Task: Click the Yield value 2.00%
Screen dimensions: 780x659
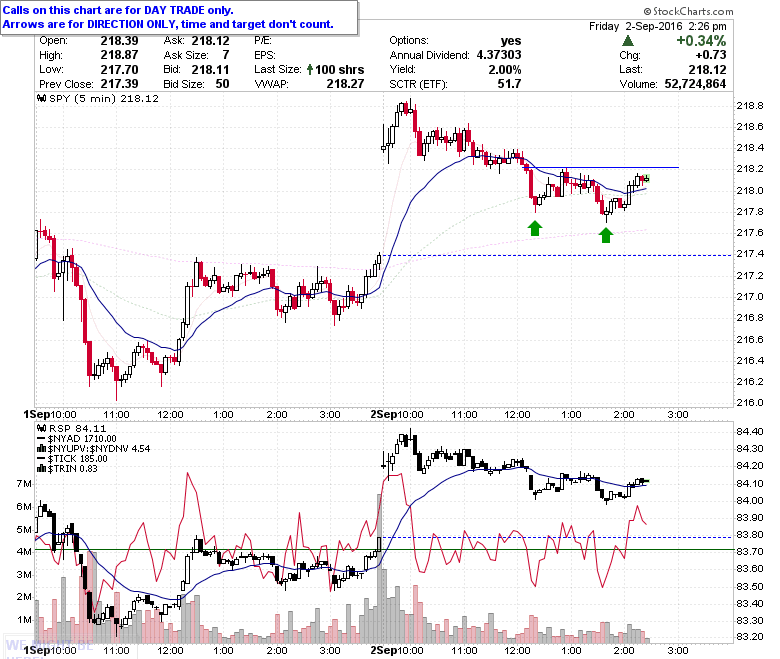Action: click(505, 70)
